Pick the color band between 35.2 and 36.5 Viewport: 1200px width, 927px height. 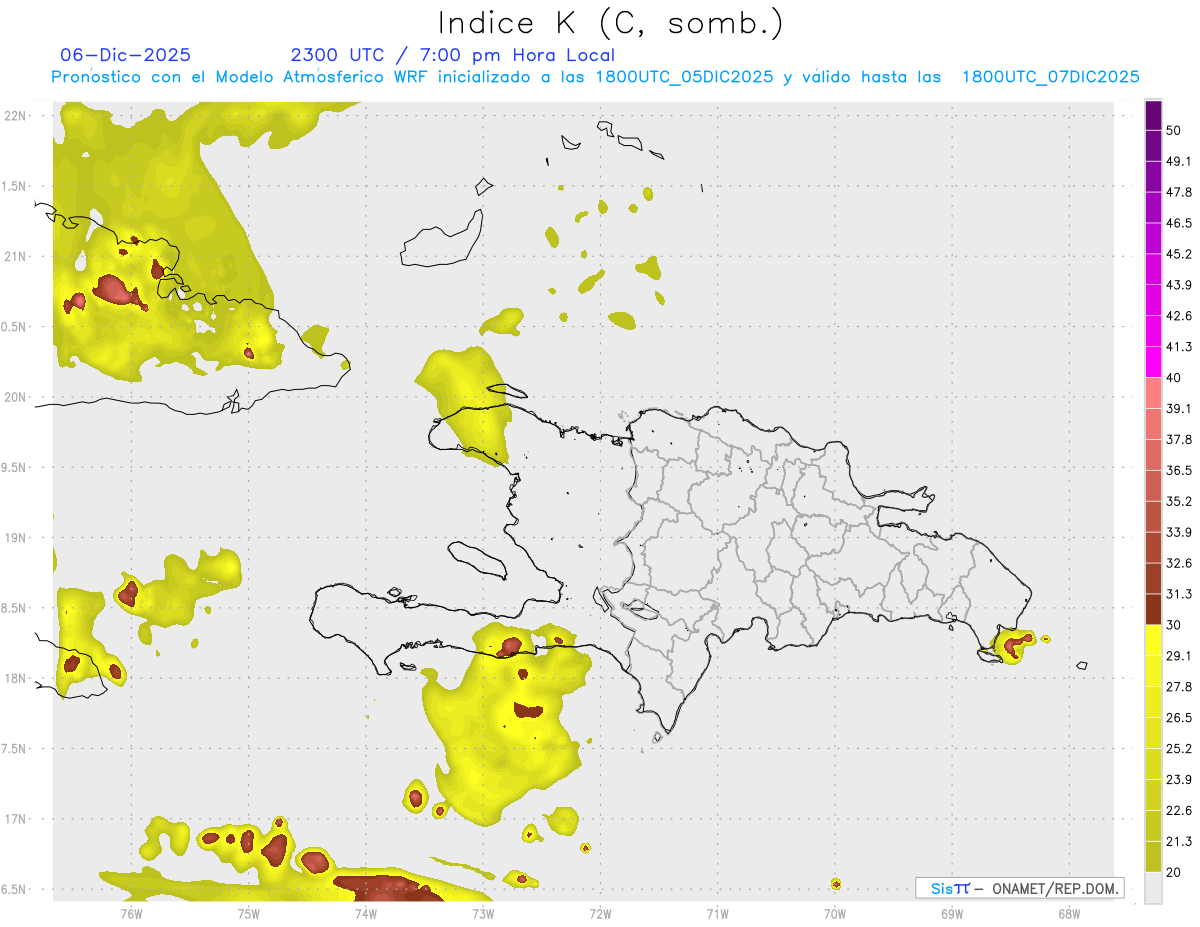click(x=1153, y=486)
